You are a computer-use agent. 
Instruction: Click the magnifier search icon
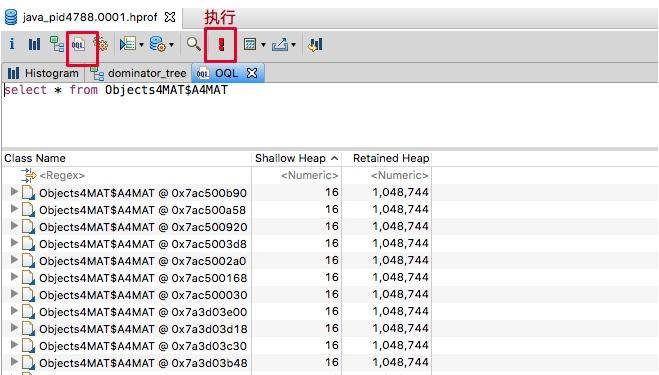point(194,44)
